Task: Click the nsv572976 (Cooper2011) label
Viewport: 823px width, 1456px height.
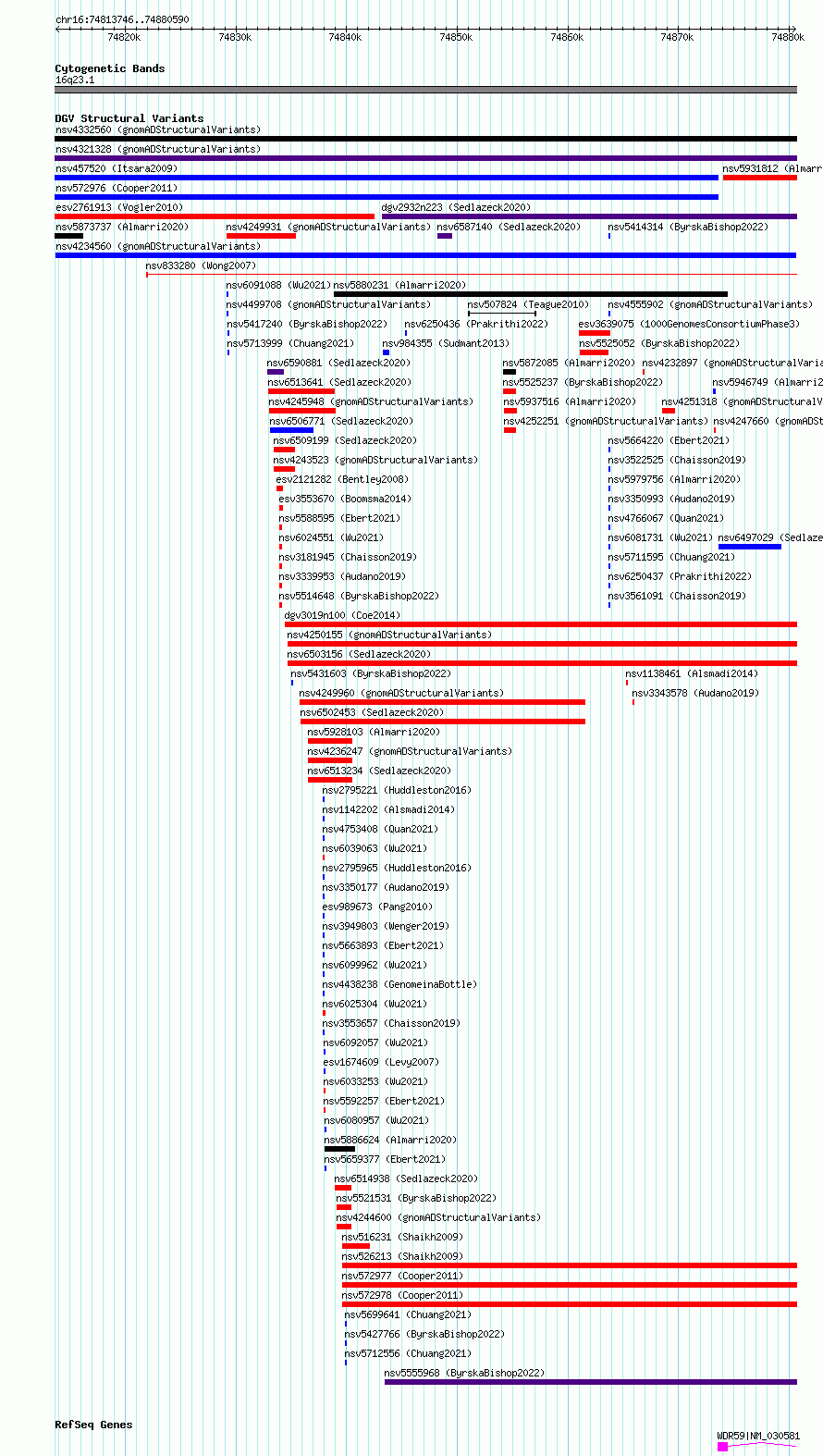Action: pos(116,188)
